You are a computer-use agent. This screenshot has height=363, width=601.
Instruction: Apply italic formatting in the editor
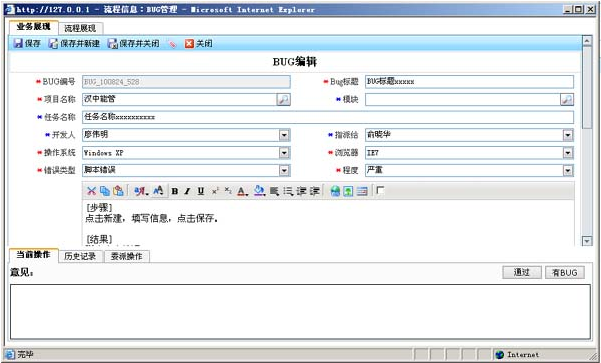187,191
